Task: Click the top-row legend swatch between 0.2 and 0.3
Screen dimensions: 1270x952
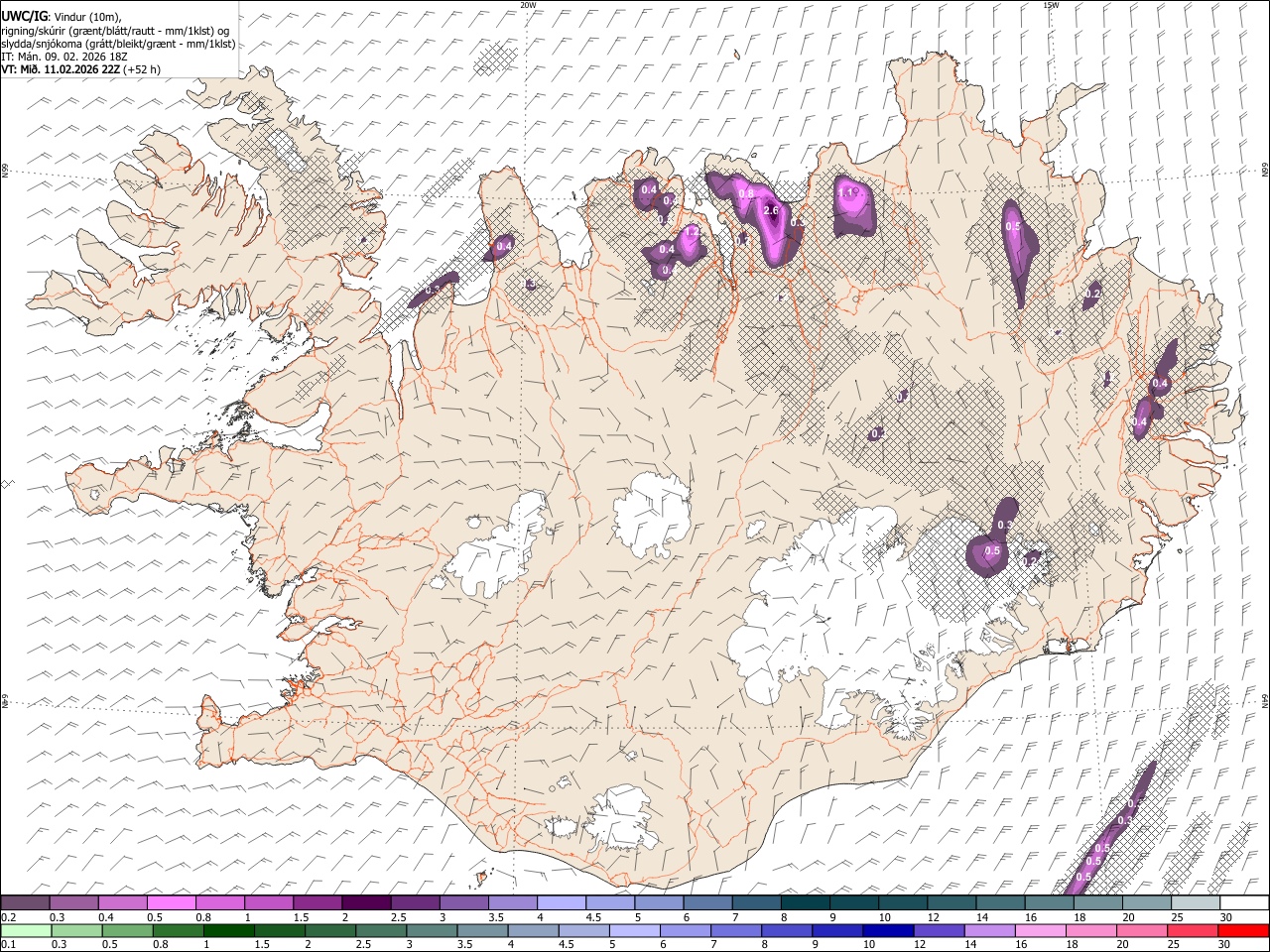Action: [25, 903]
